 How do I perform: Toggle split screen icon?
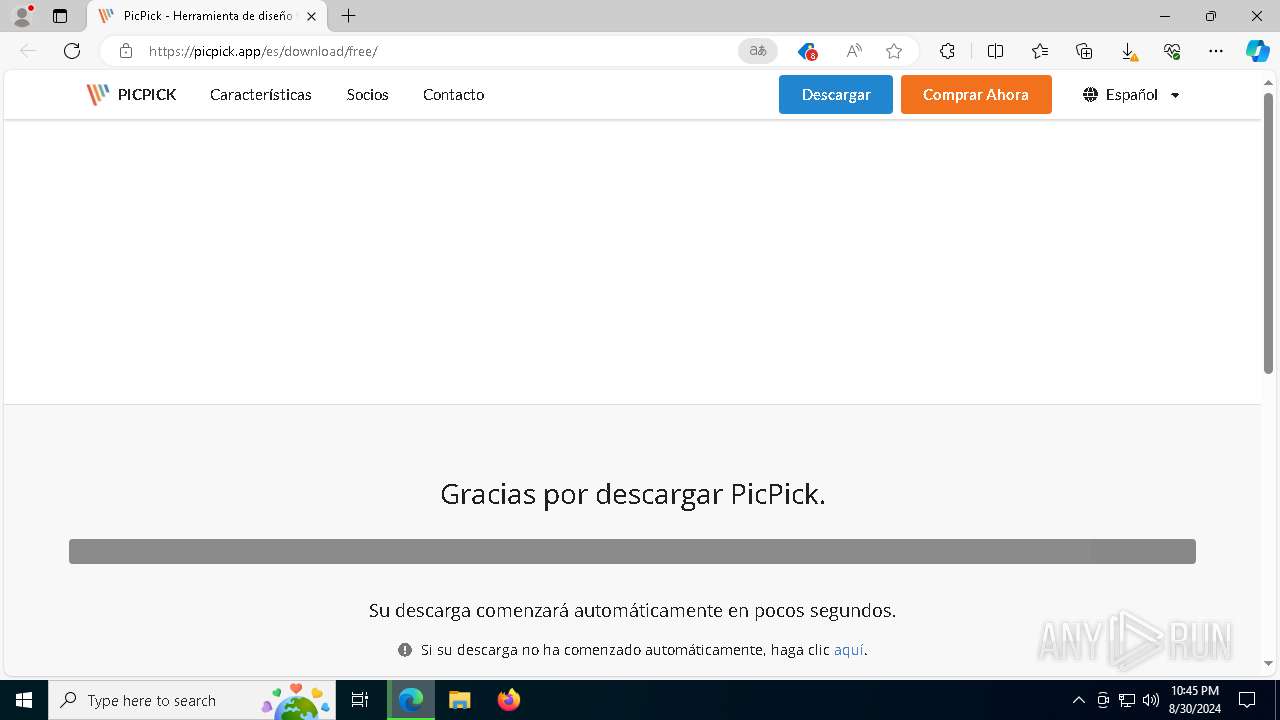(x=995, y=51)
